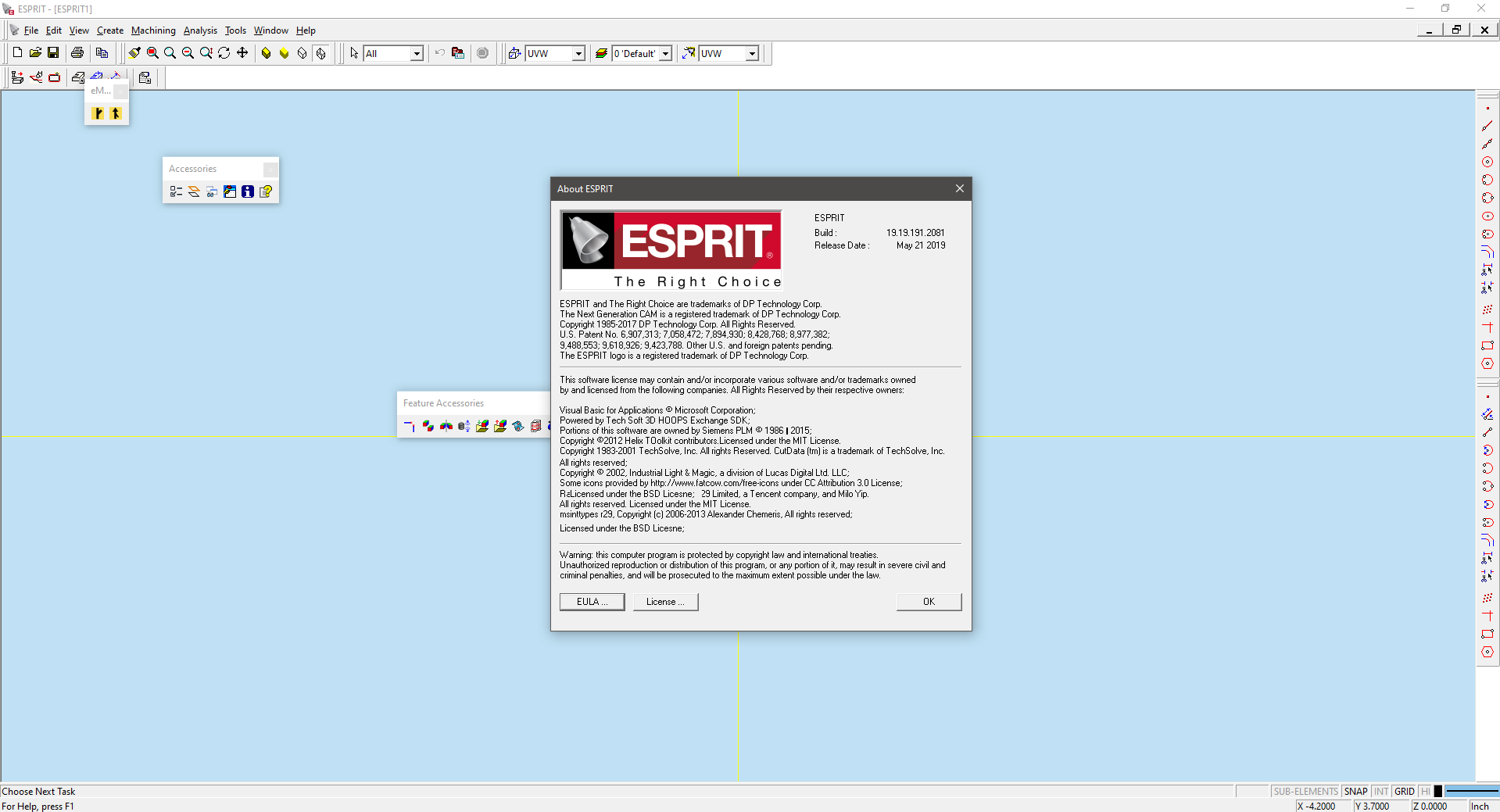This screenshot has height=812, width=1500.
Task: Click the red rectangle icon in second toolbar row
Action: pos(54,77)
